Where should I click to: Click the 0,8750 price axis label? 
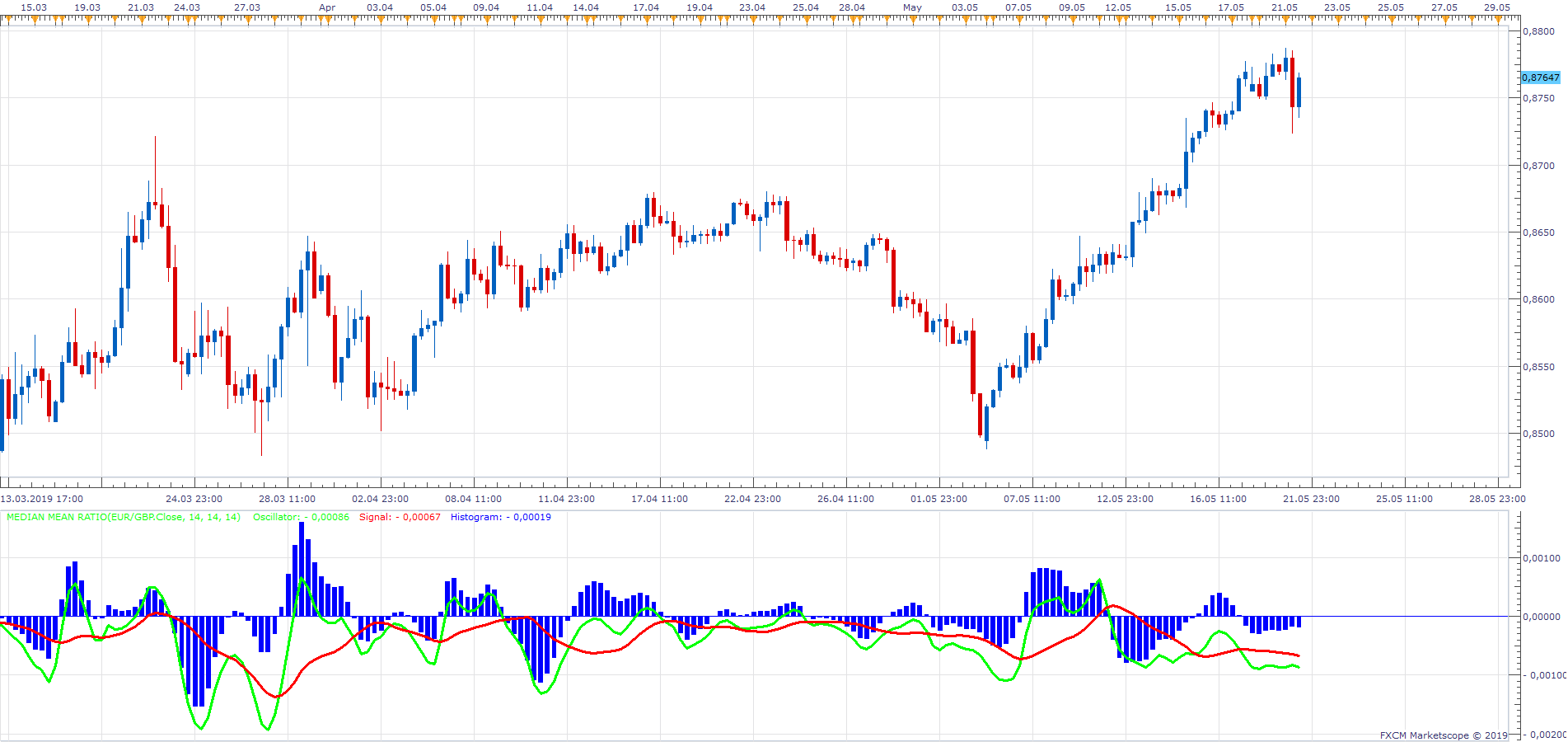tap(1539, 98)
